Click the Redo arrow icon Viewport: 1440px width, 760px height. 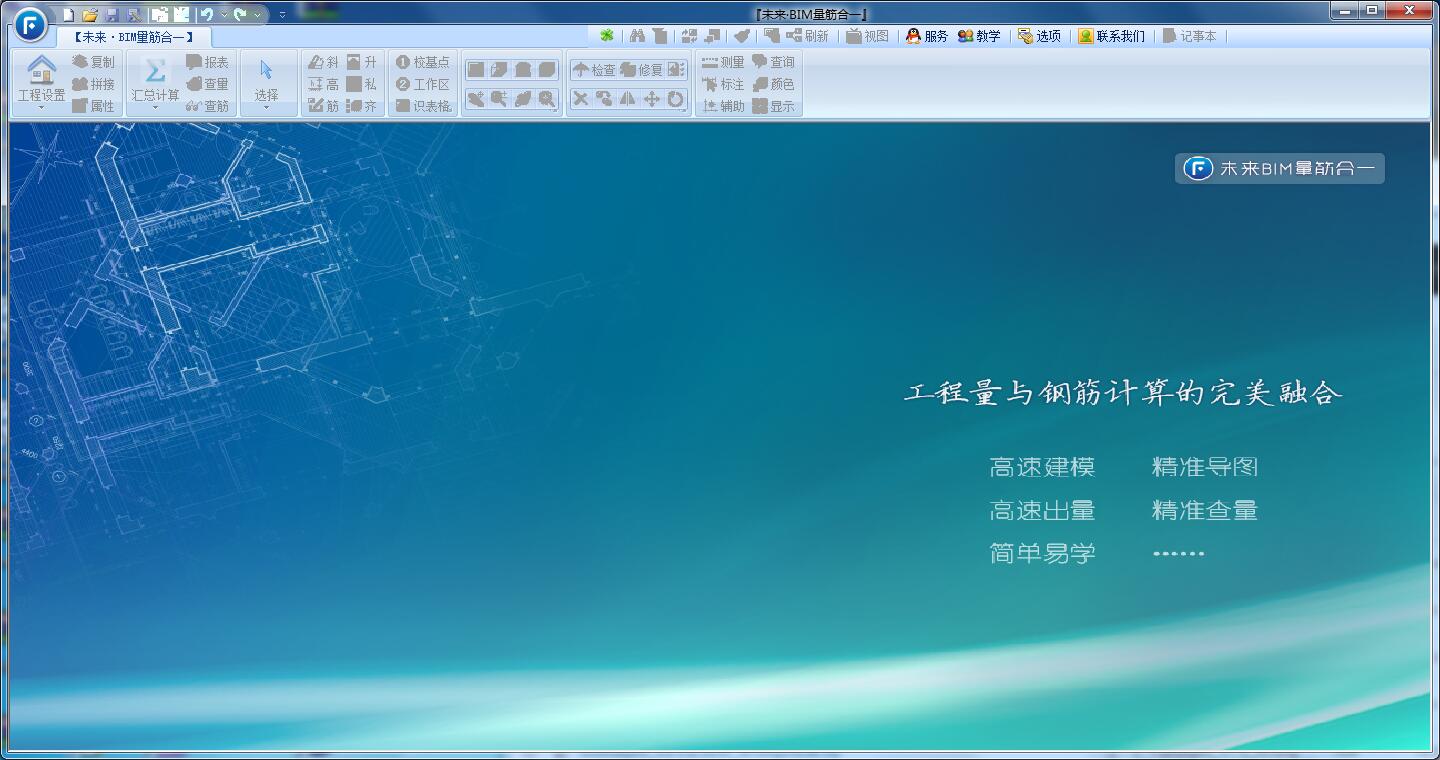[240, 15]
